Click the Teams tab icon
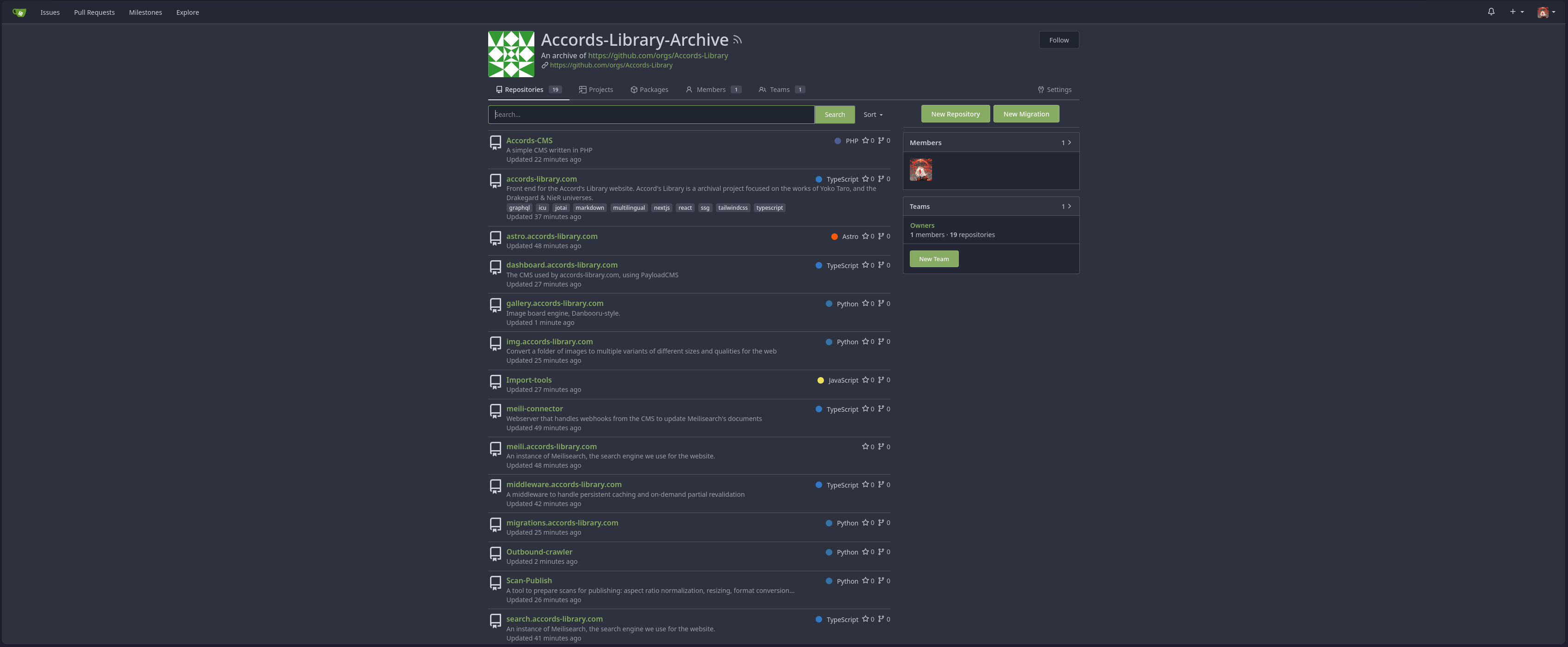This screenshot has width=1568, height=647. point(761,90)
